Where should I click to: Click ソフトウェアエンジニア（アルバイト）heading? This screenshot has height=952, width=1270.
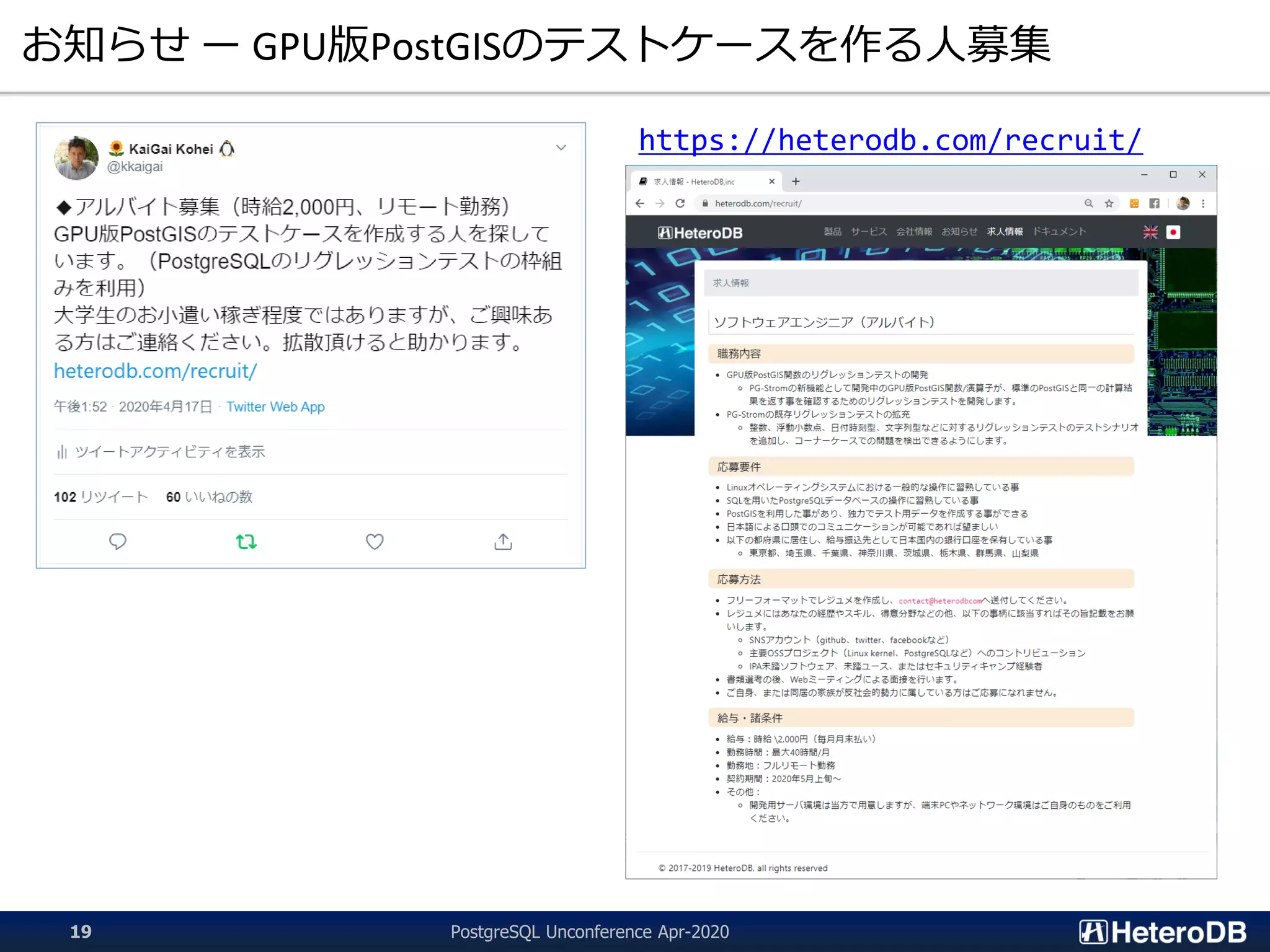(x=824, y=322)
